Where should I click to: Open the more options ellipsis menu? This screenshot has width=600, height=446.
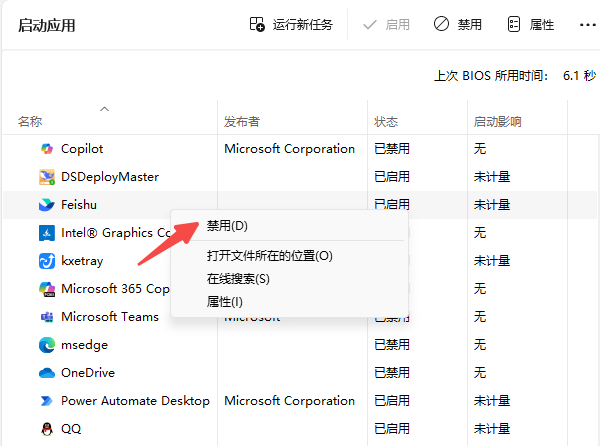(x=587, y=24)
